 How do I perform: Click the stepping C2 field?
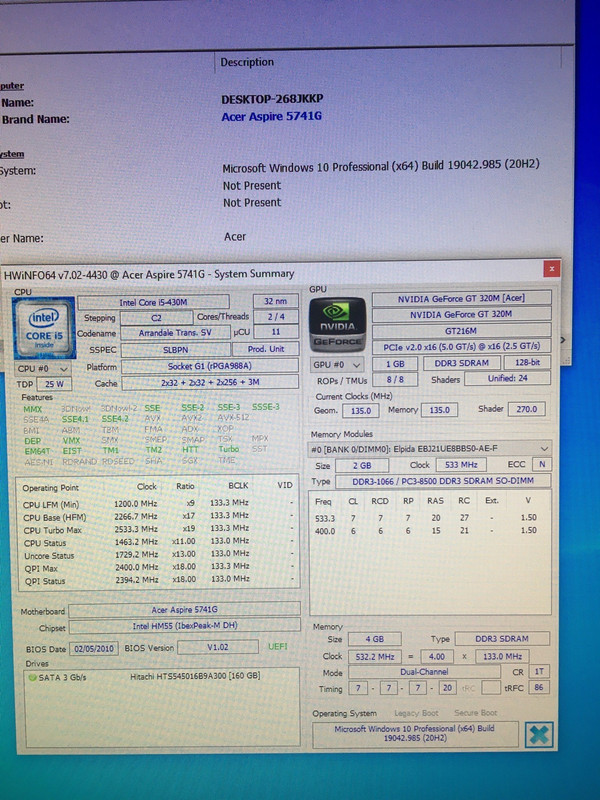pyautogui.click(x=157, y=317)
